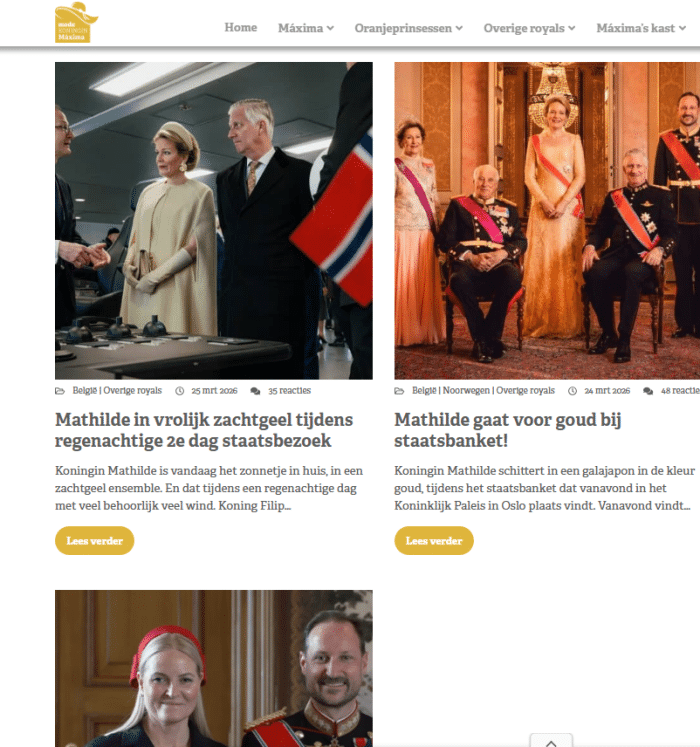Screen dimensions: 700x747
Task: Open the photo of Mathilde in yellow cape
Action: (213, 221)
